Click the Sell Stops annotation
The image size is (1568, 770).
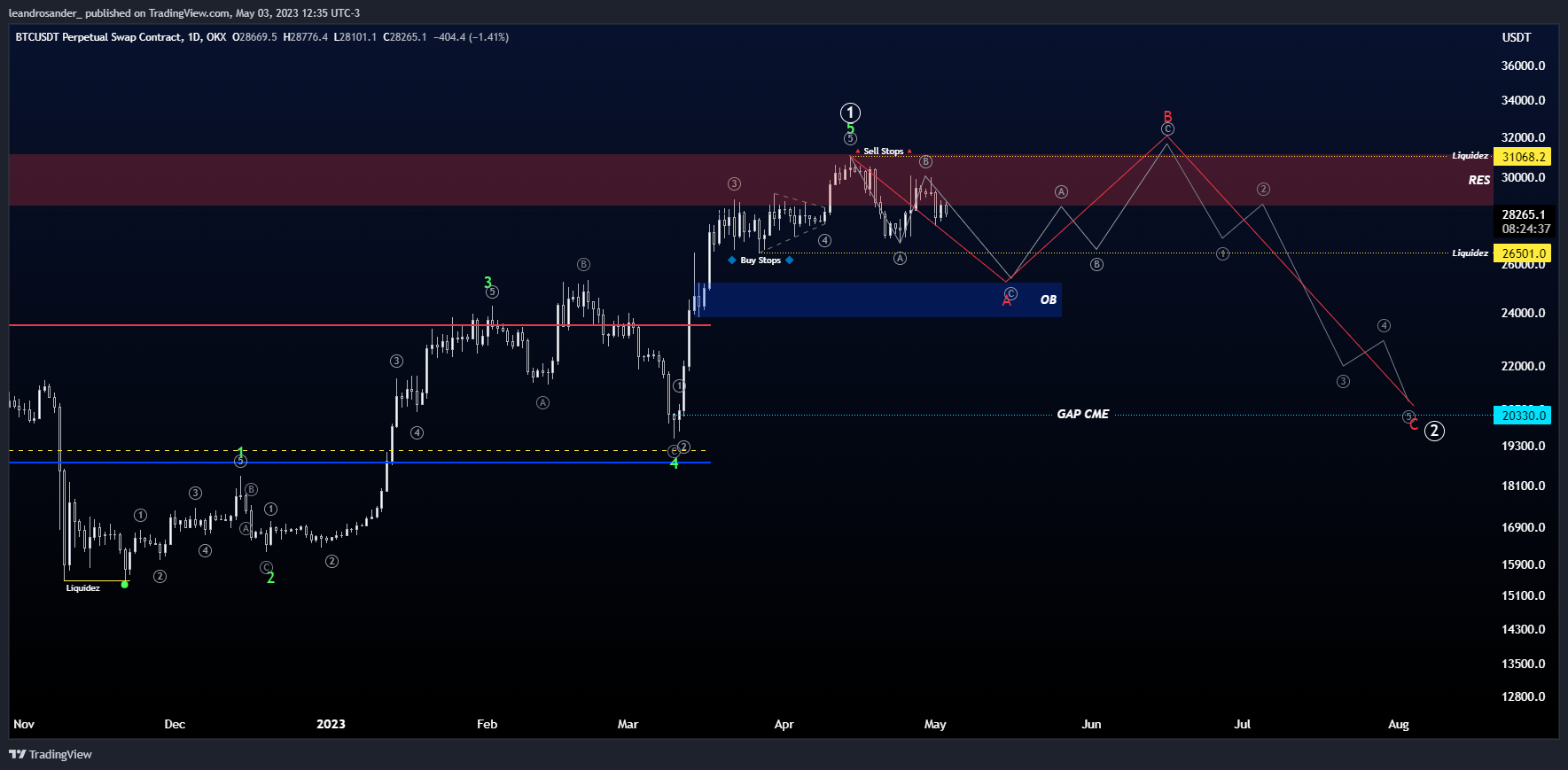point(884,152)
